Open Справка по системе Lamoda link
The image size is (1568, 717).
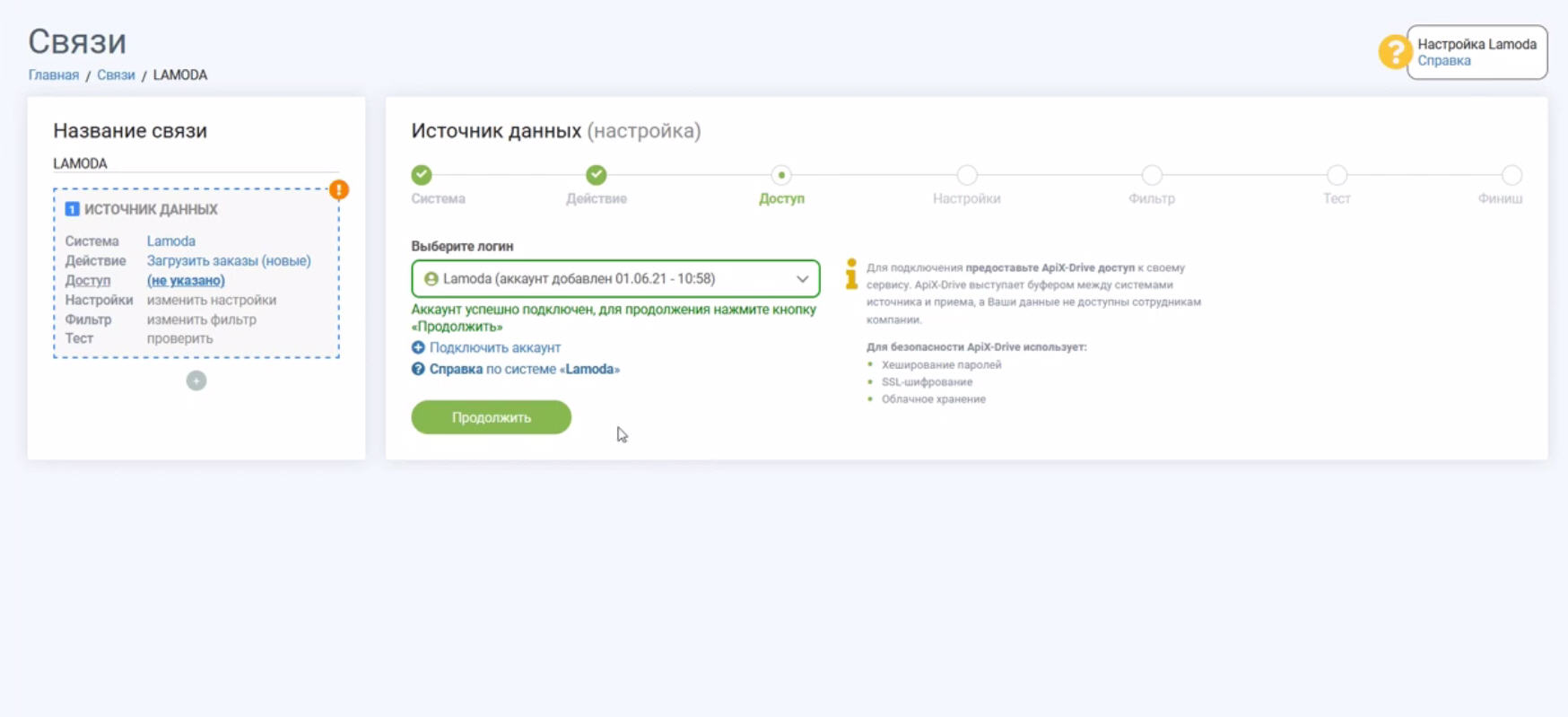(x=525, y=369)
